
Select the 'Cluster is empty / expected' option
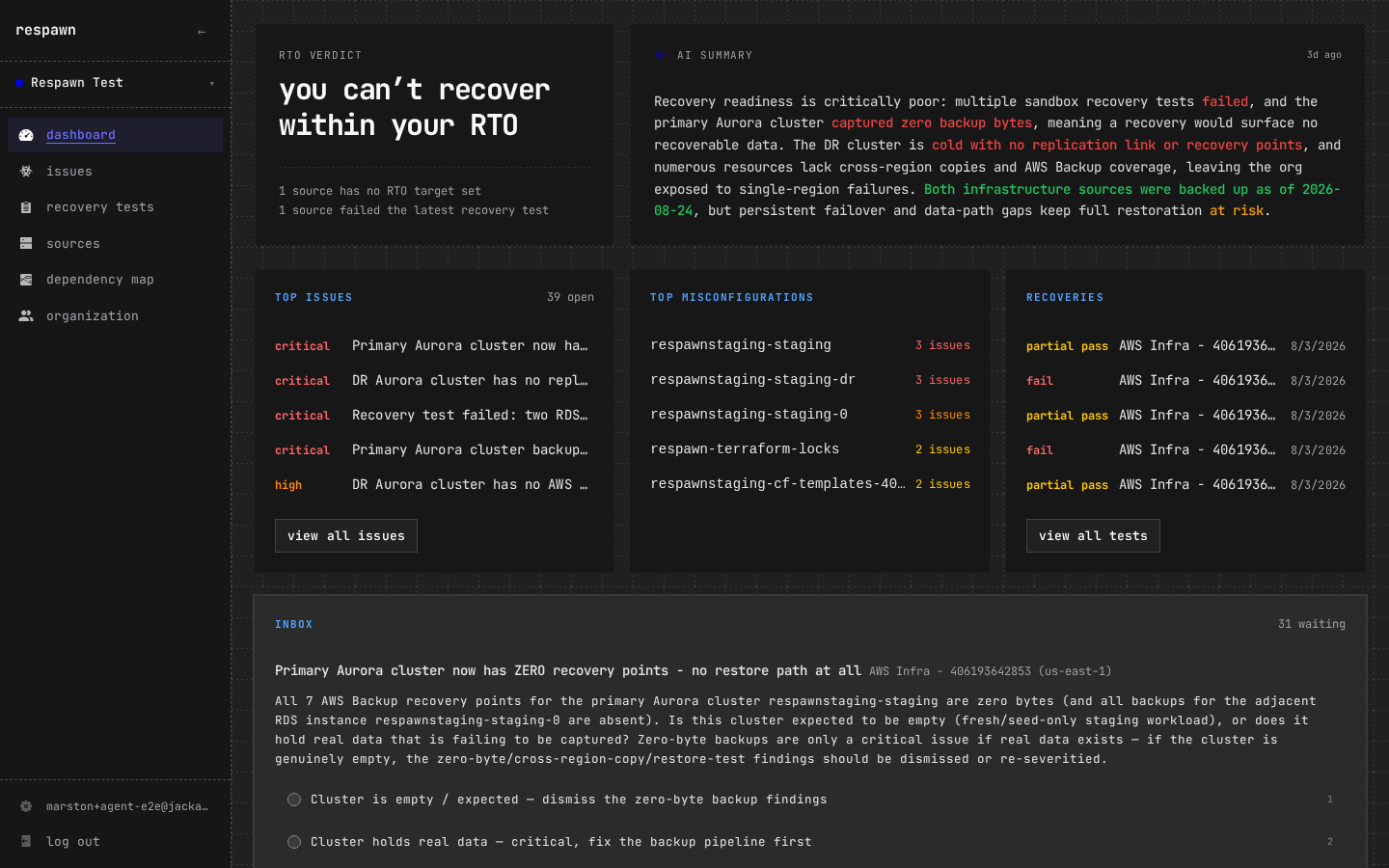294,800
